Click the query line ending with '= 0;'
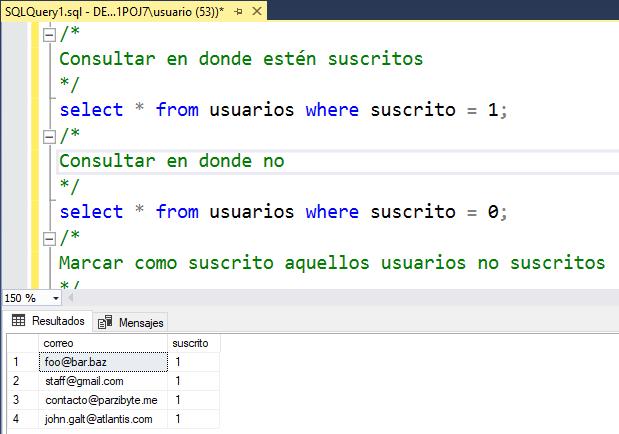 coord(283,212)
